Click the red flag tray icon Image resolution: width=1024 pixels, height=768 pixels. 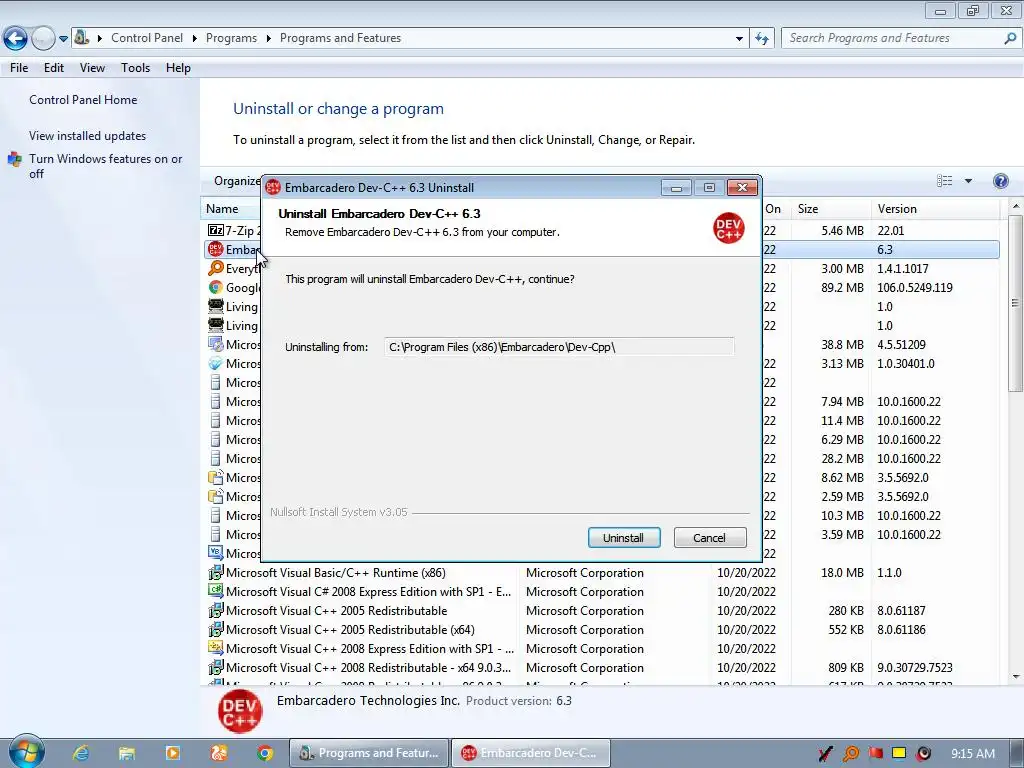(x=876, y=753)
